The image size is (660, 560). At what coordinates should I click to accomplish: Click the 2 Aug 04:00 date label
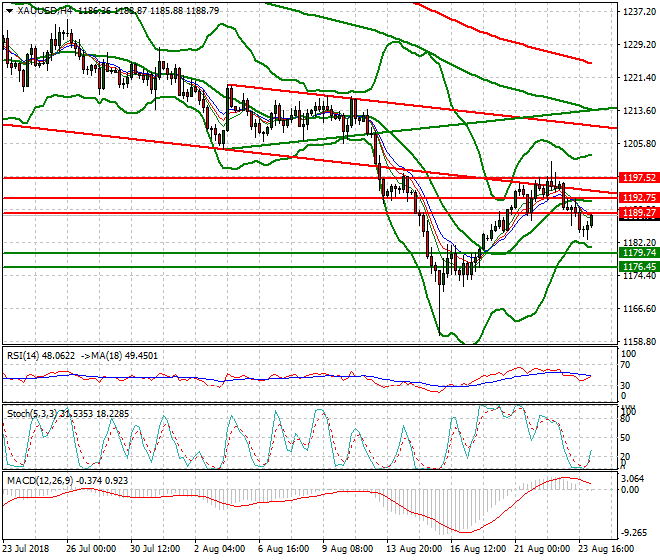coord(219,549)
